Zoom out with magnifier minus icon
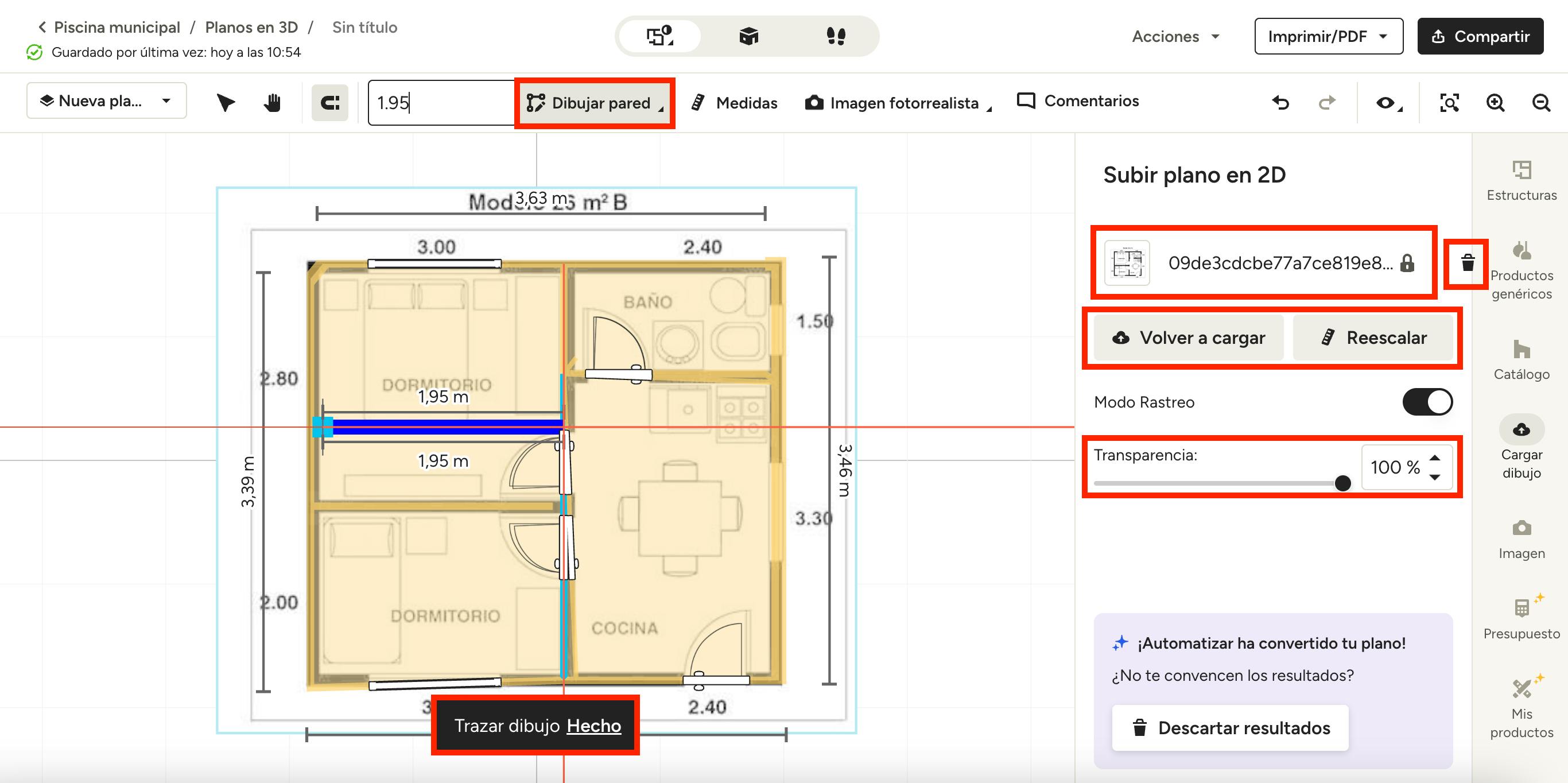Viewport: 1568px width, 783px height. (x=1541, y=102)
